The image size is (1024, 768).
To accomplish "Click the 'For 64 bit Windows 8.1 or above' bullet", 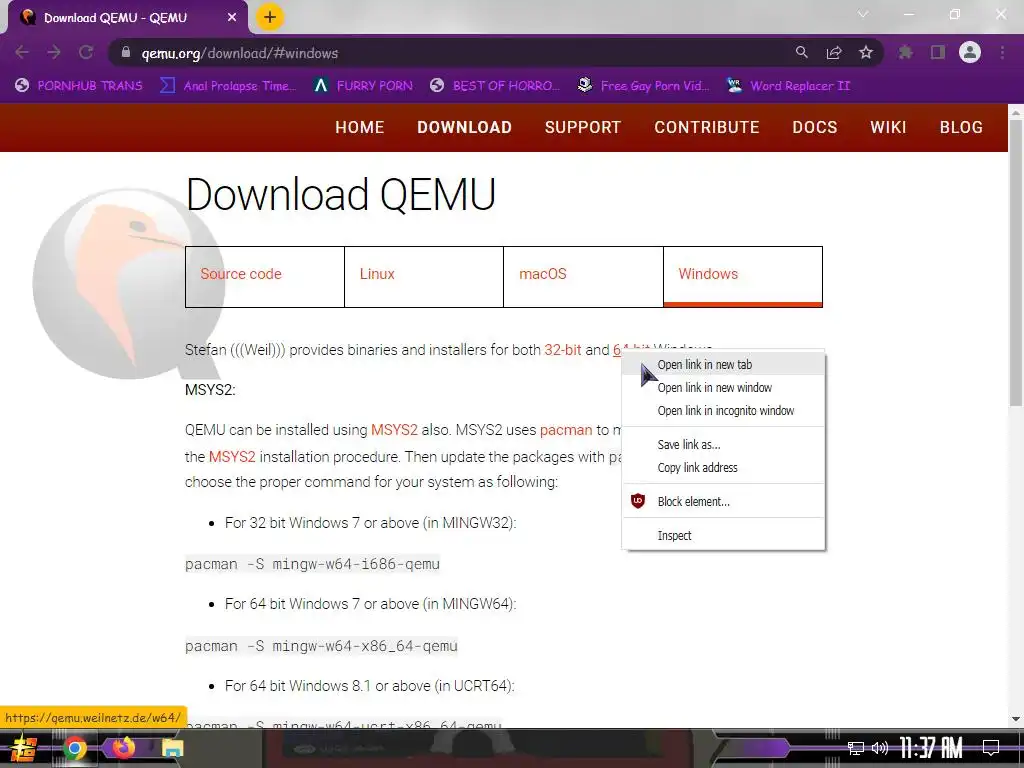I will click(x=370, y=686).
